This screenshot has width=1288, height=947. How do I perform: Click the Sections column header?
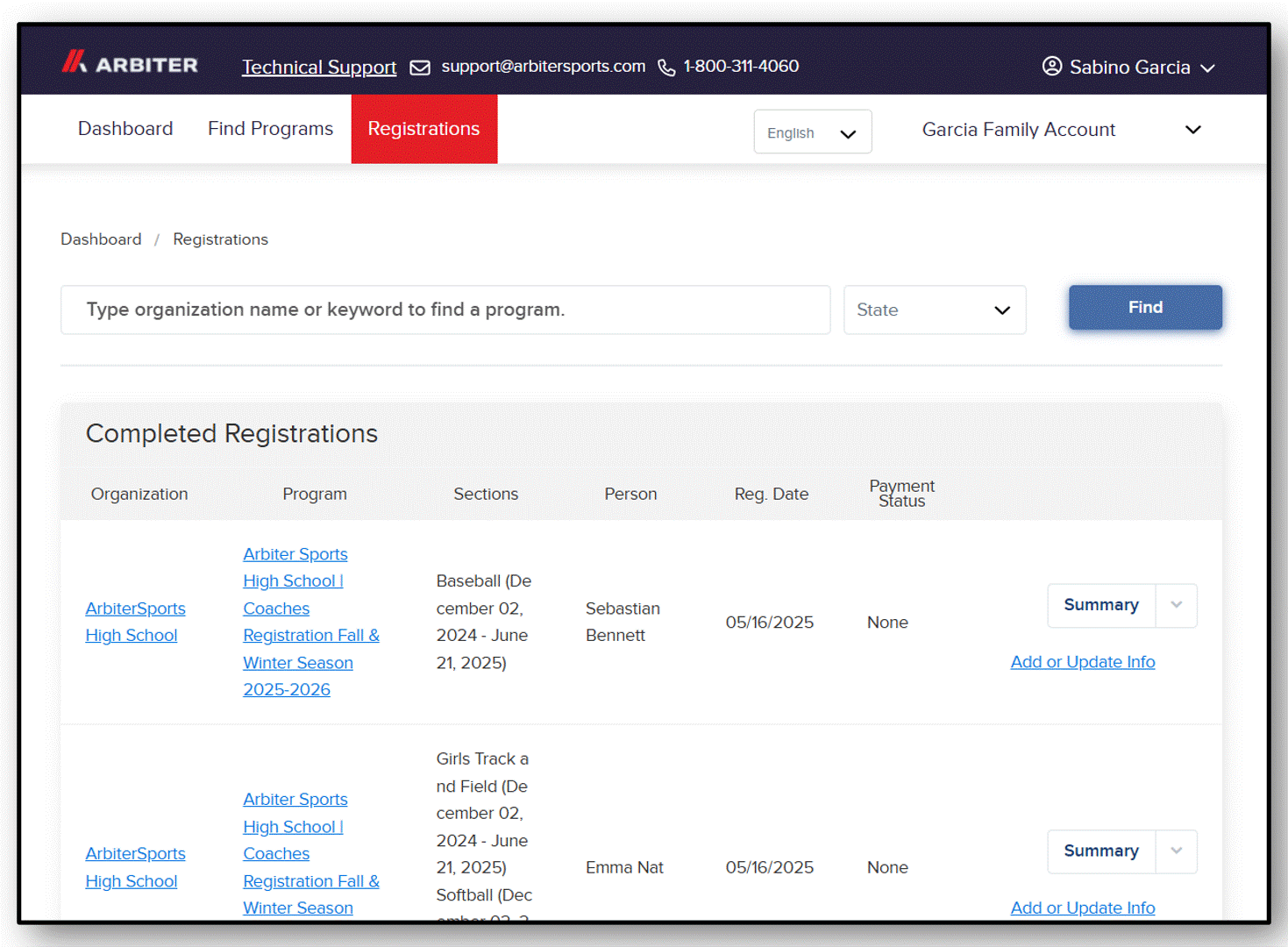pyautogui.click(x=486, y=494)
